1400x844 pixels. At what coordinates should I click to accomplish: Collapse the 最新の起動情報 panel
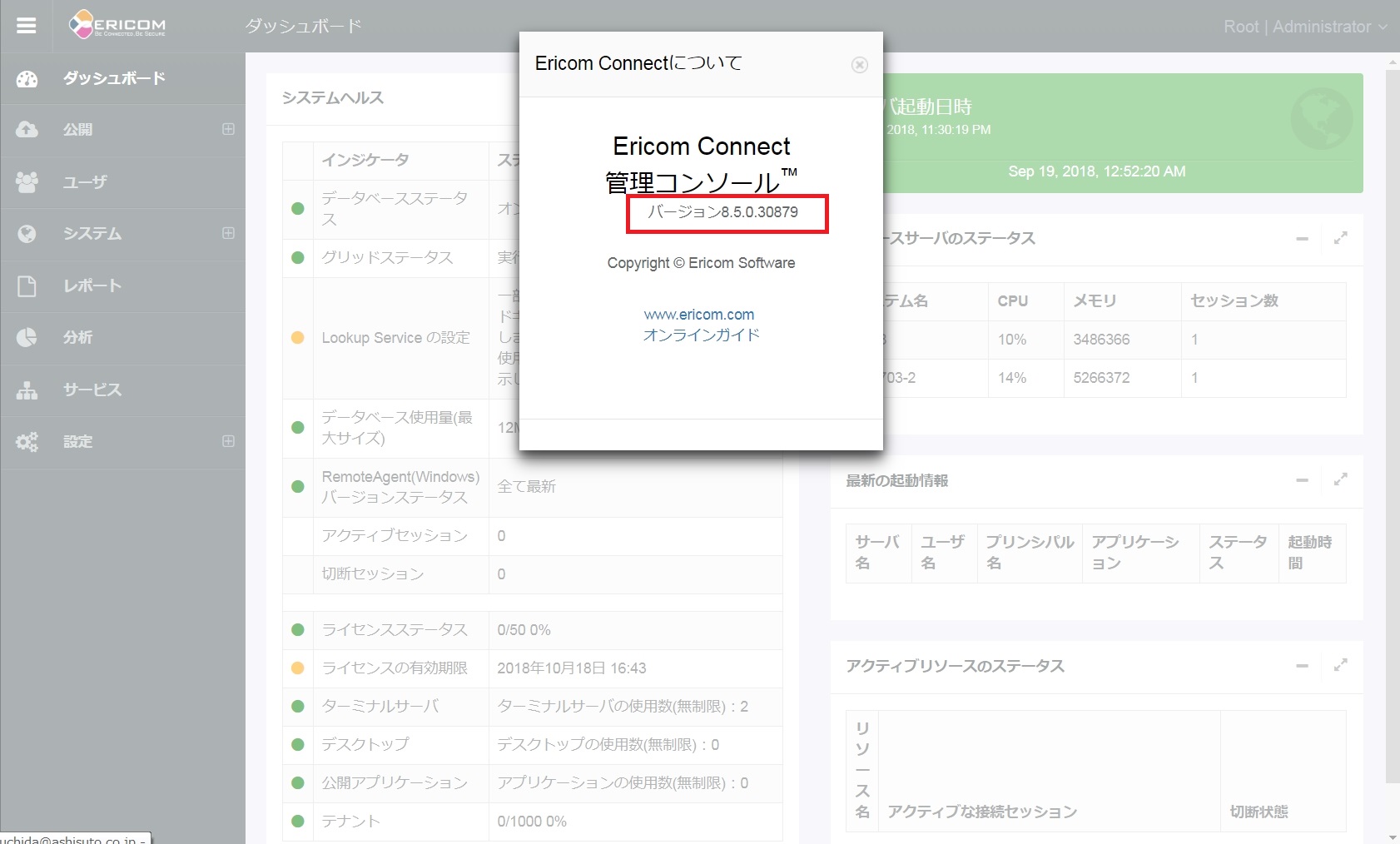pyautogui.click(x=1303, y=480)
